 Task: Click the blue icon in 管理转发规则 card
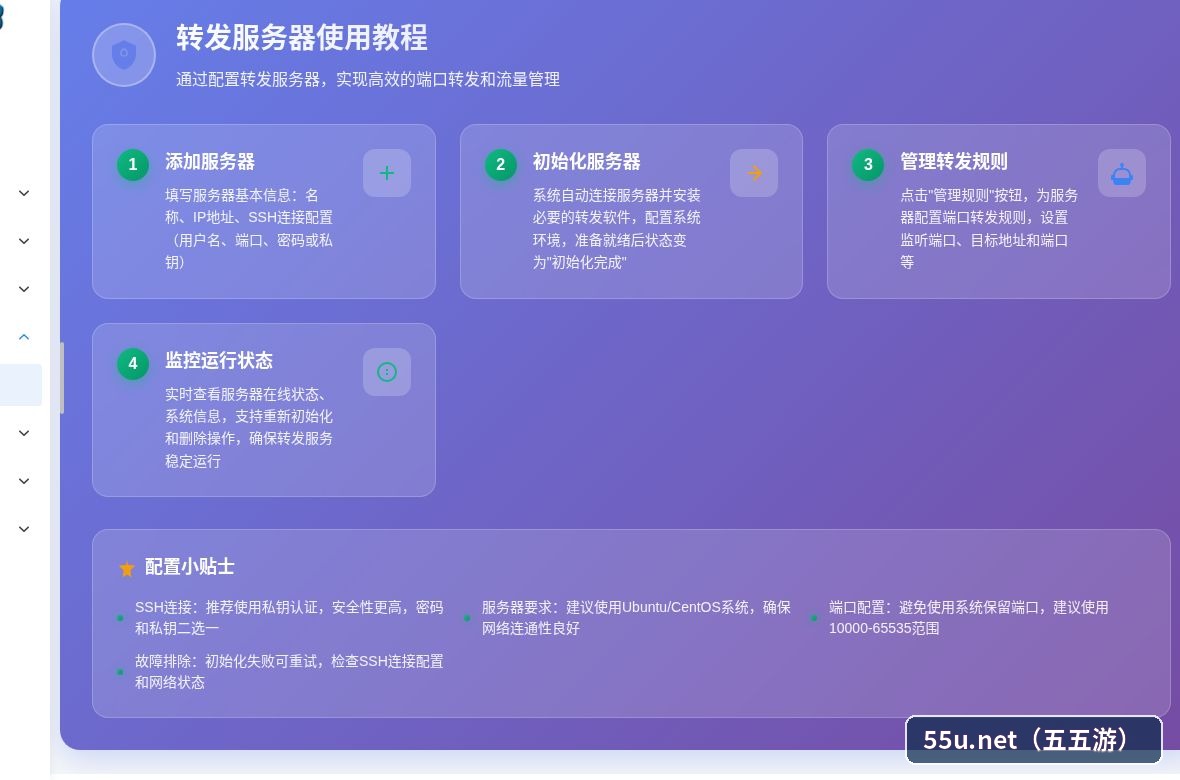(x=1121, y=173)
